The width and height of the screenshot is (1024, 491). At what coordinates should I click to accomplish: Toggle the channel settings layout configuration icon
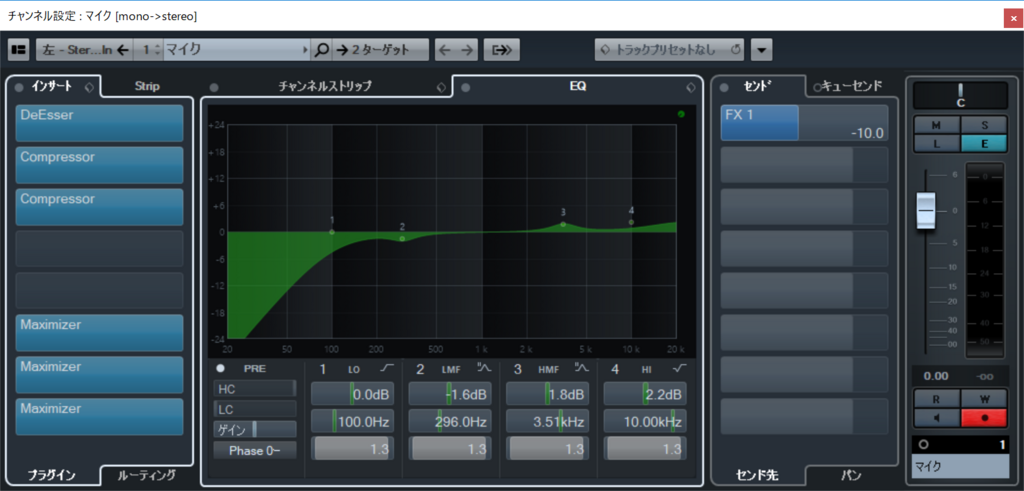click(x=20, y=50)
